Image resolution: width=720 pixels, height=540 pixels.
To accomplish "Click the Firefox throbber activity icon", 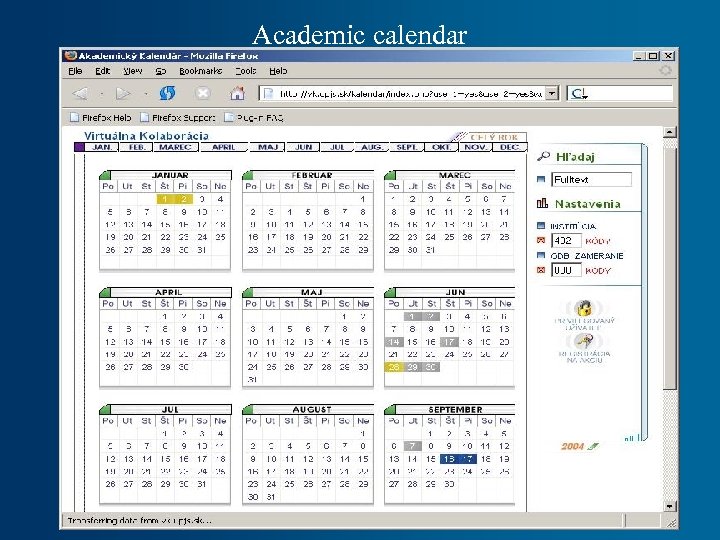I will pos(665,70).
